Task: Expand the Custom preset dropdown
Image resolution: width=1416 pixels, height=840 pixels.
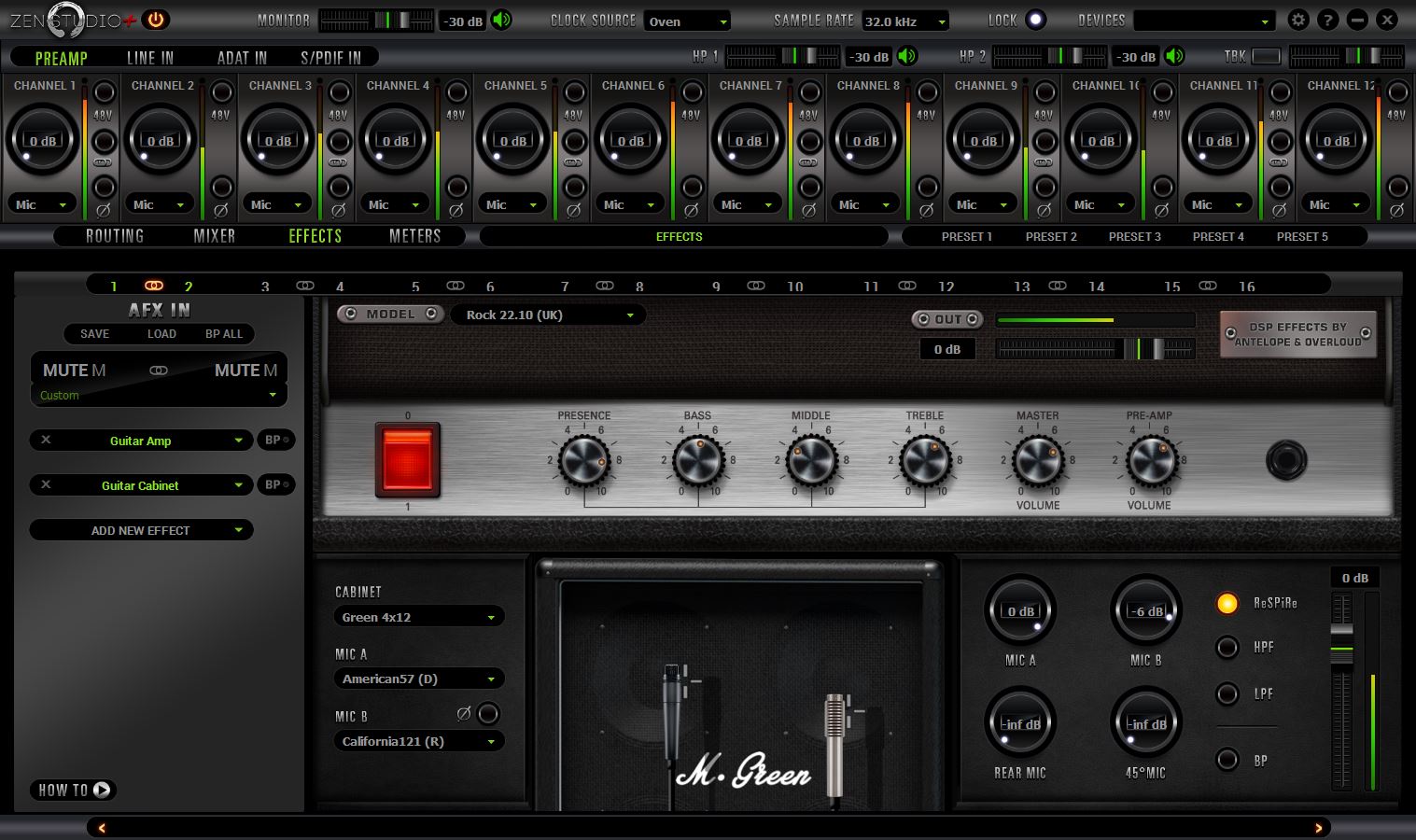Action: [159, 395]
